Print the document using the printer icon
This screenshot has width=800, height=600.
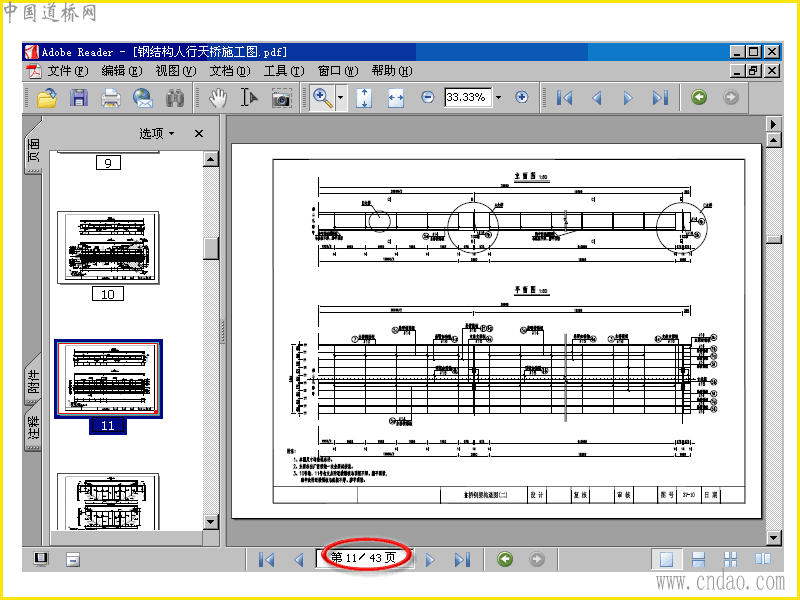(x=111, y=98)
